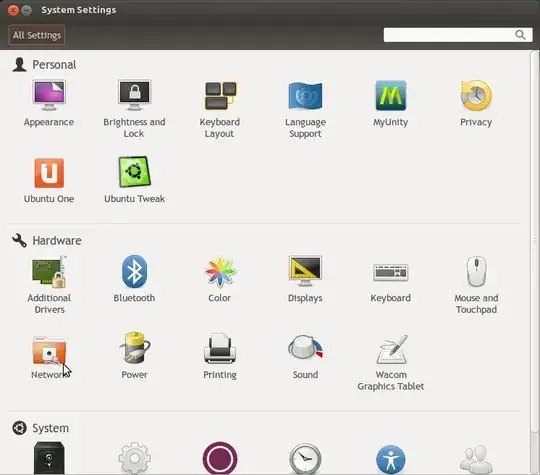Open Additional Drivers
The width and height of the screenshot is (540, 475).
point(49,285)
